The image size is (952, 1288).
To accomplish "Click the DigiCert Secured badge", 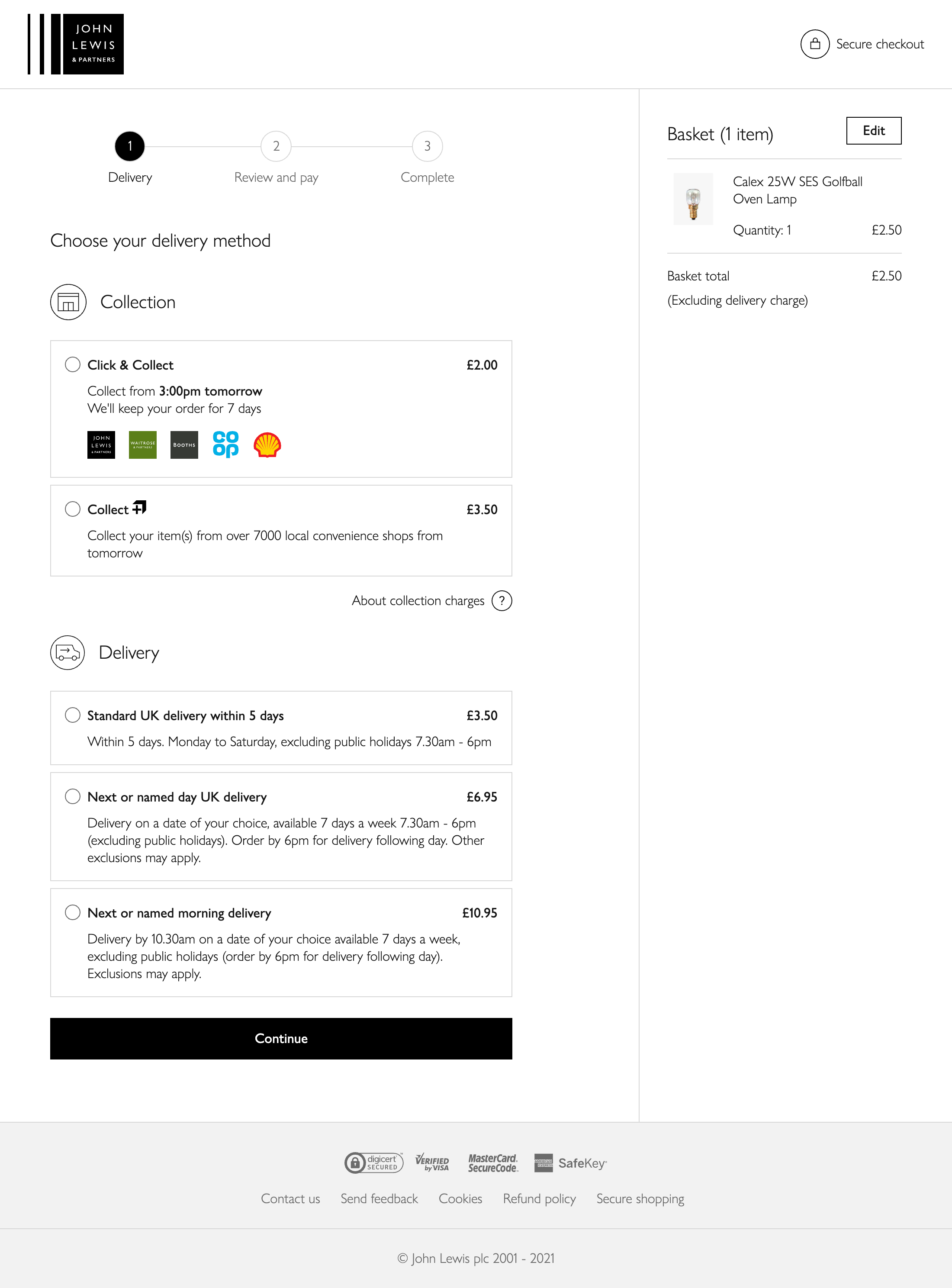I will tap(375, 1163).
